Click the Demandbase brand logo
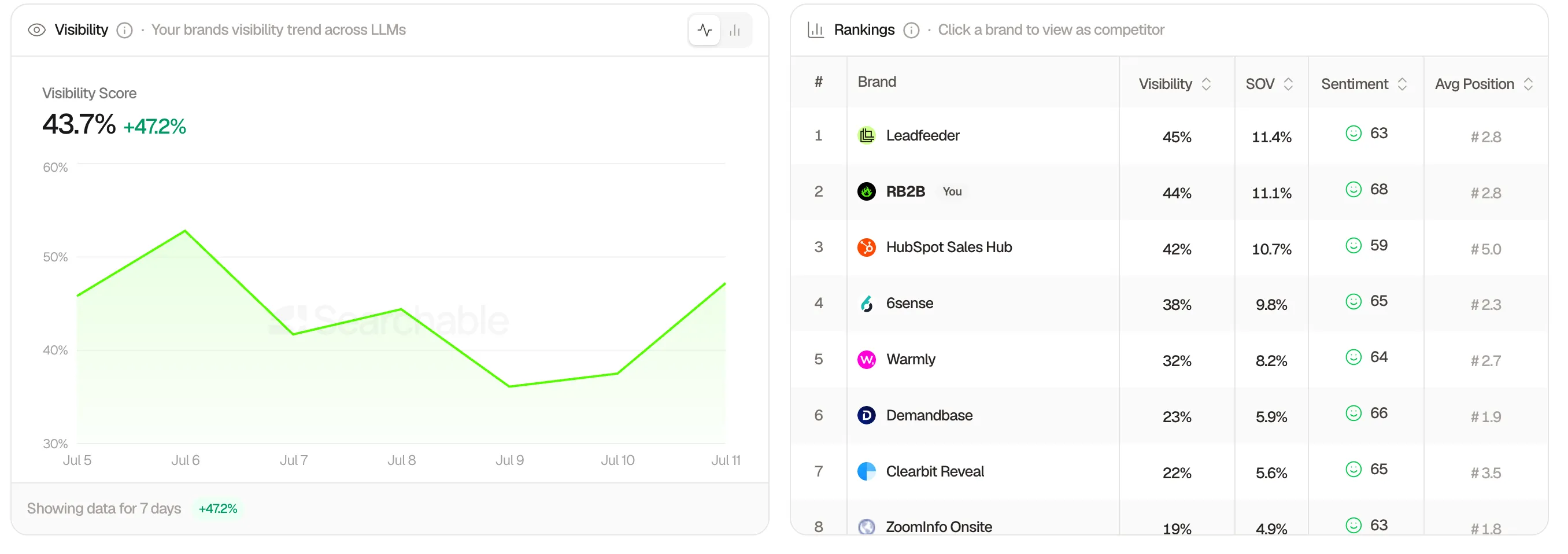1568x554 pixels. coord(866,415)
